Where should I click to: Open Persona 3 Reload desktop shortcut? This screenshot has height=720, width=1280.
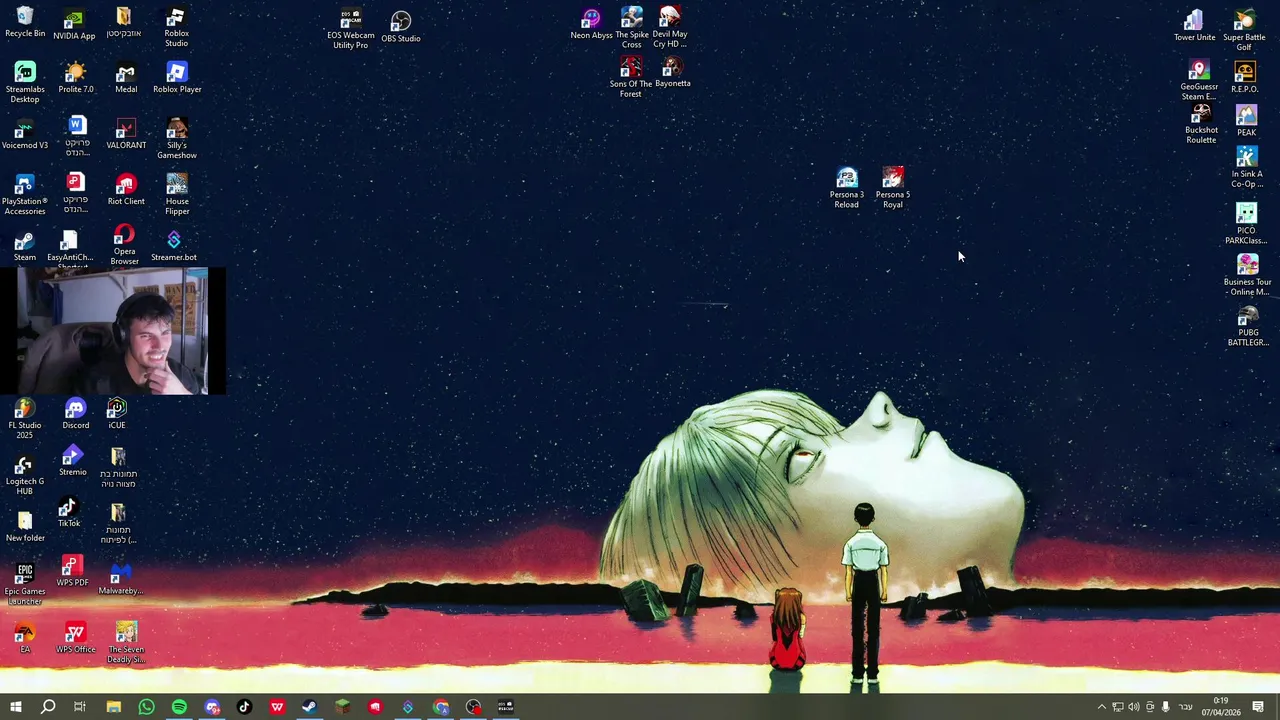[847, 188]
